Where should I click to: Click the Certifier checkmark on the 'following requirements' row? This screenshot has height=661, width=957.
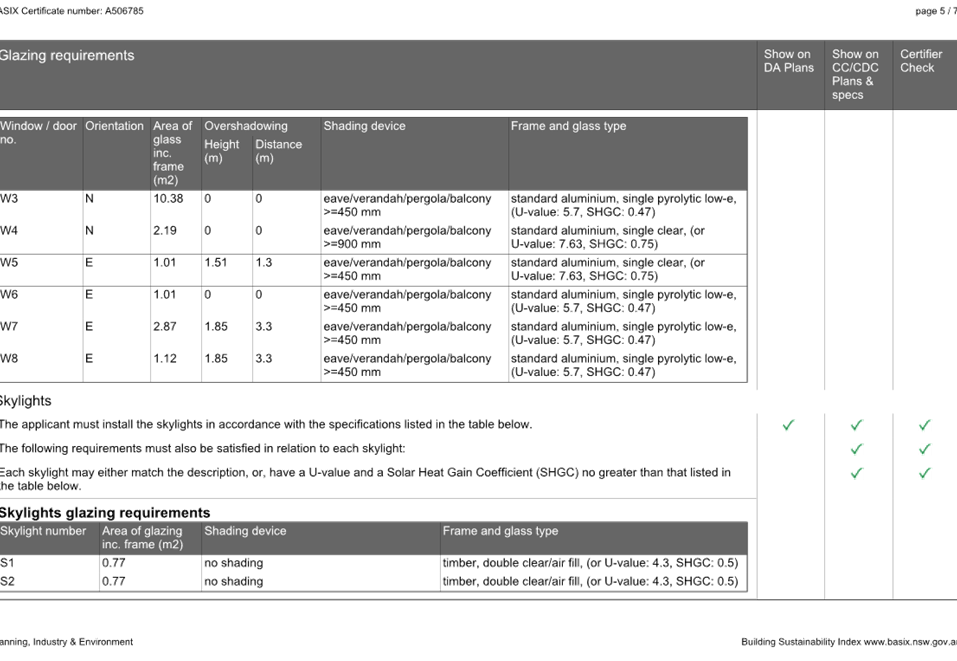coord(925,449)
